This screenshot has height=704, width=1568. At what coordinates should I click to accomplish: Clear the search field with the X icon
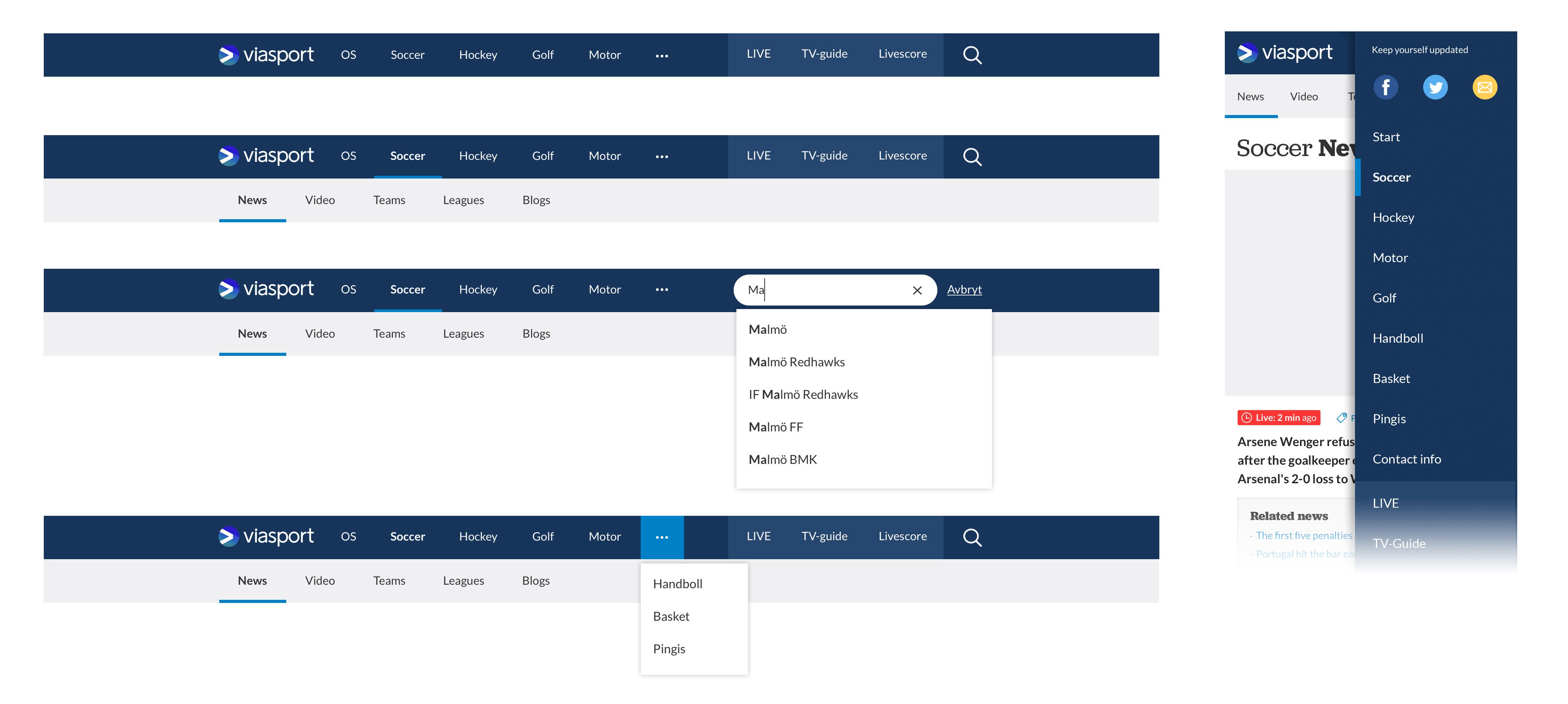tap(917, 290)
